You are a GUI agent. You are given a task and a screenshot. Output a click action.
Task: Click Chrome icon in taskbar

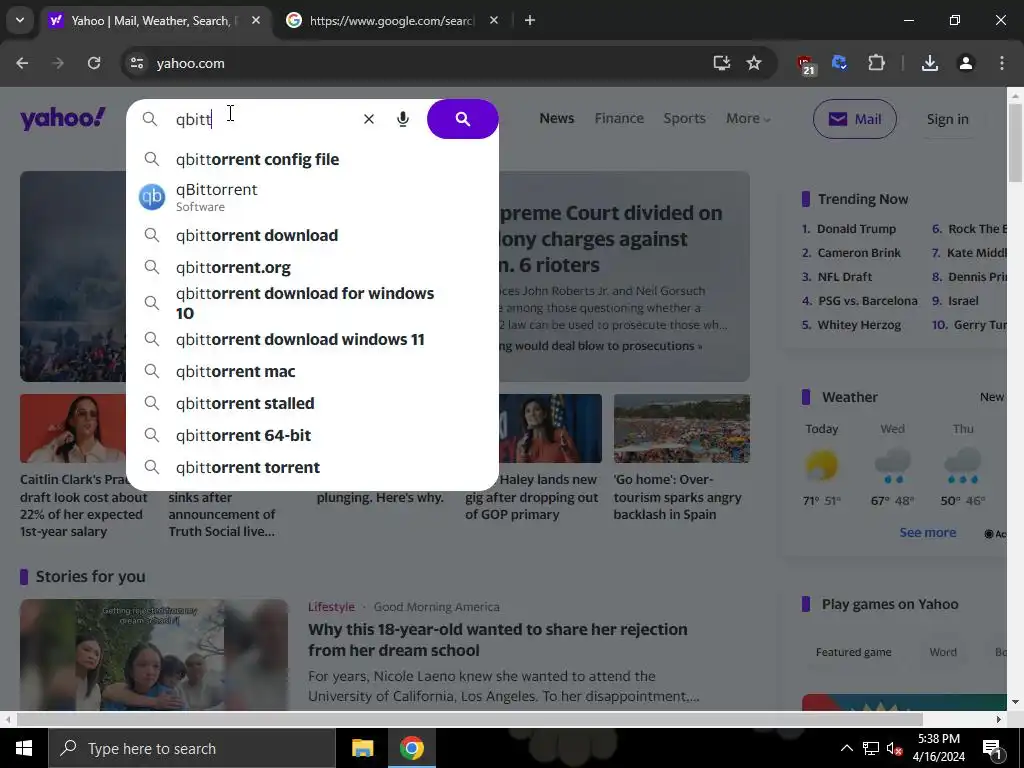(411, 748)
